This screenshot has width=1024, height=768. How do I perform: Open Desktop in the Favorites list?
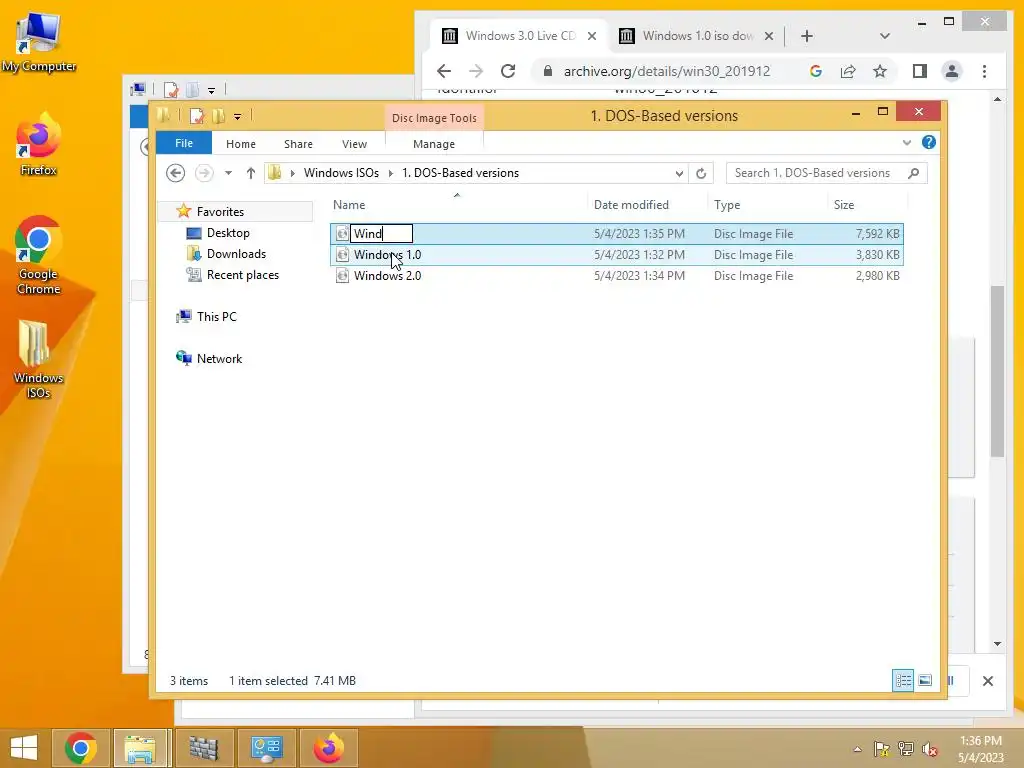(x=228, y=232)
